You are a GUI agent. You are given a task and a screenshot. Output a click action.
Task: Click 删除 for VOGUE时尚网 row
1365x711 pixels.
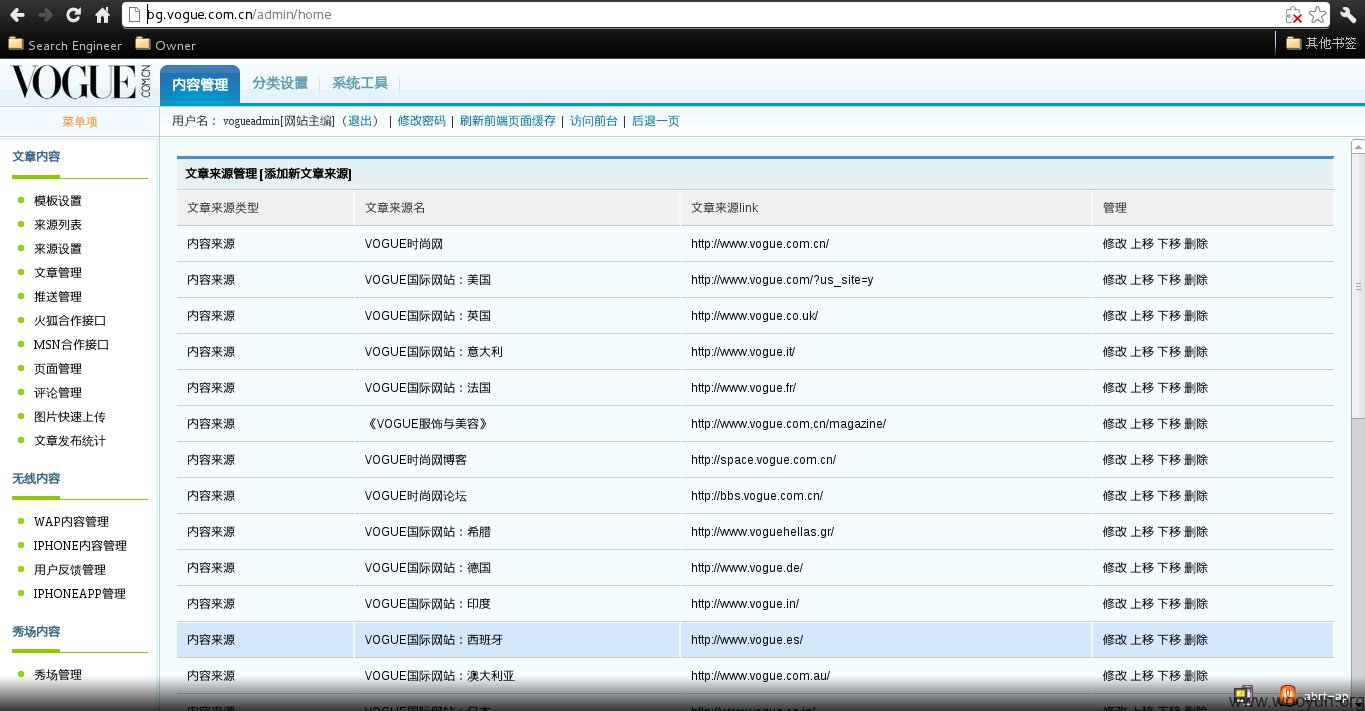1196,244
